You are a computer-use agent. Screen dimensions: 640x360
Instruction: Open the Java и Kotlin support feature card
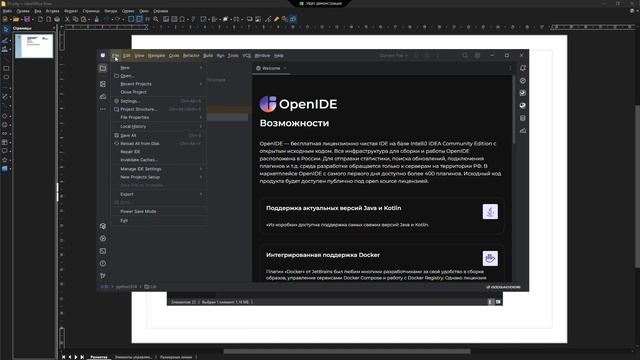(382, 216)
